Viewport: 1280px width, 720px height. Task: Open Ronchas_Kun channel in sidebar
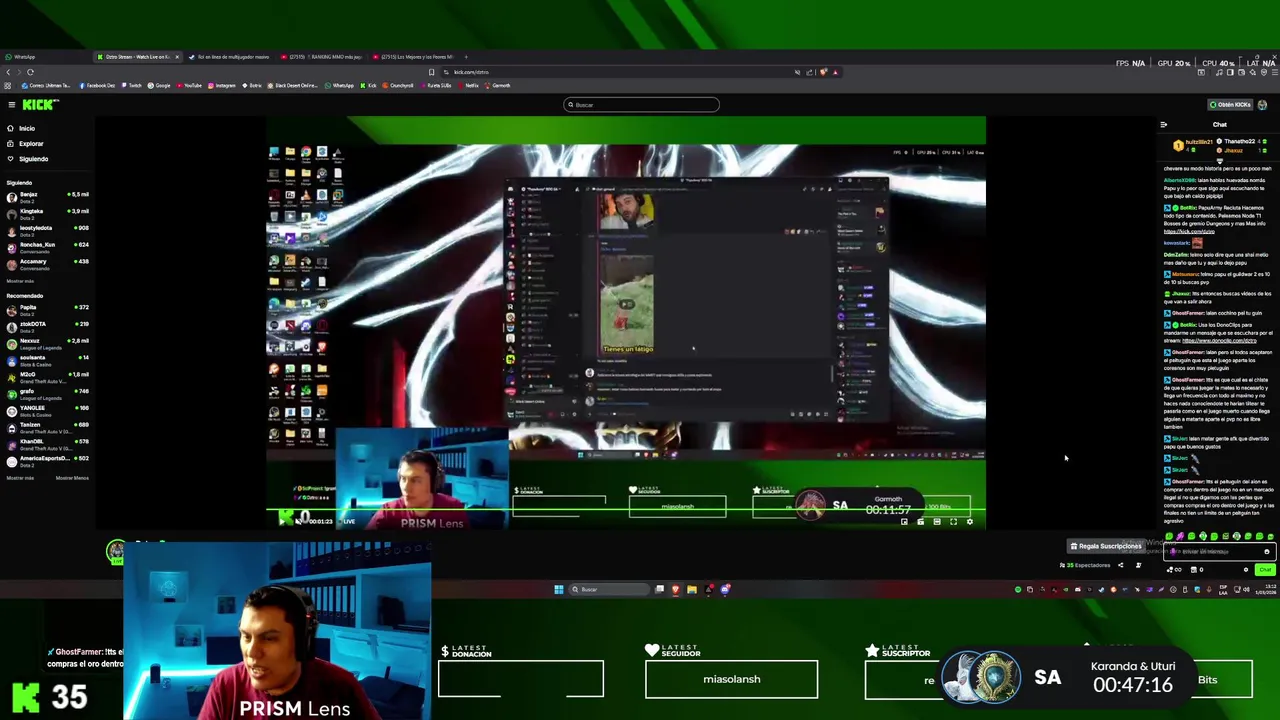pyautogui.click(x=48, y=246)
